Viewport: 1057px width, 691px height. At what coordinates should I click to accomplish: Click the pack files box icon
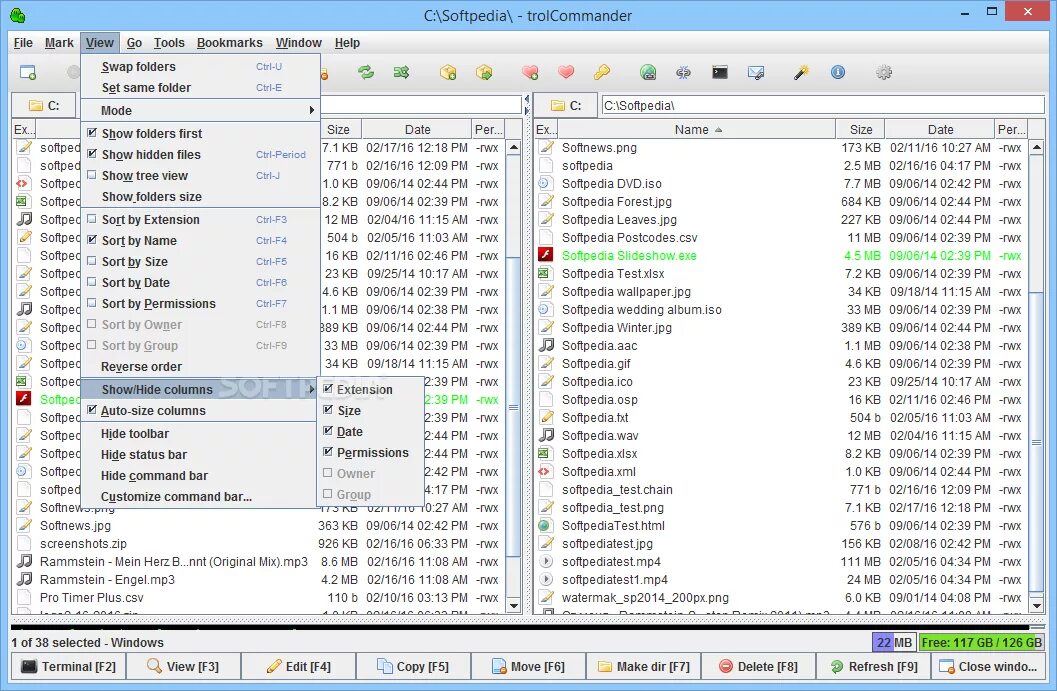click(x=448, y=72)
